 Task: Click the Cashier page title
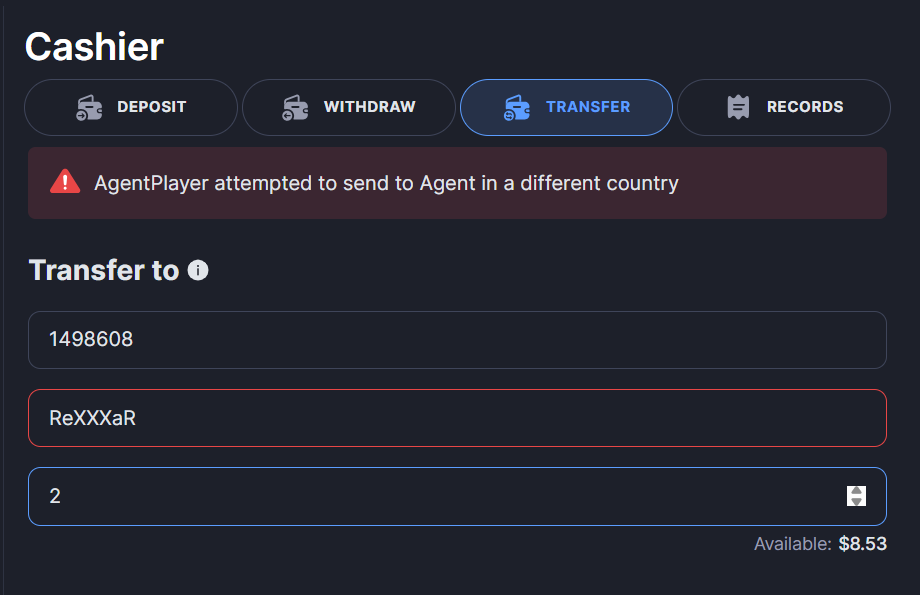[94, 46]
